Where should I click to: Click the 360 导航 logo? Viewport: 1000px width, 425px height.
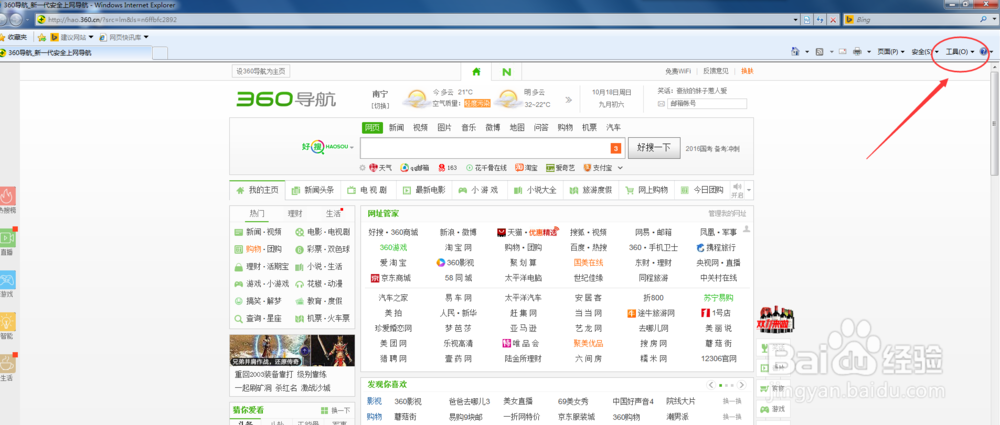pos(286,99)
